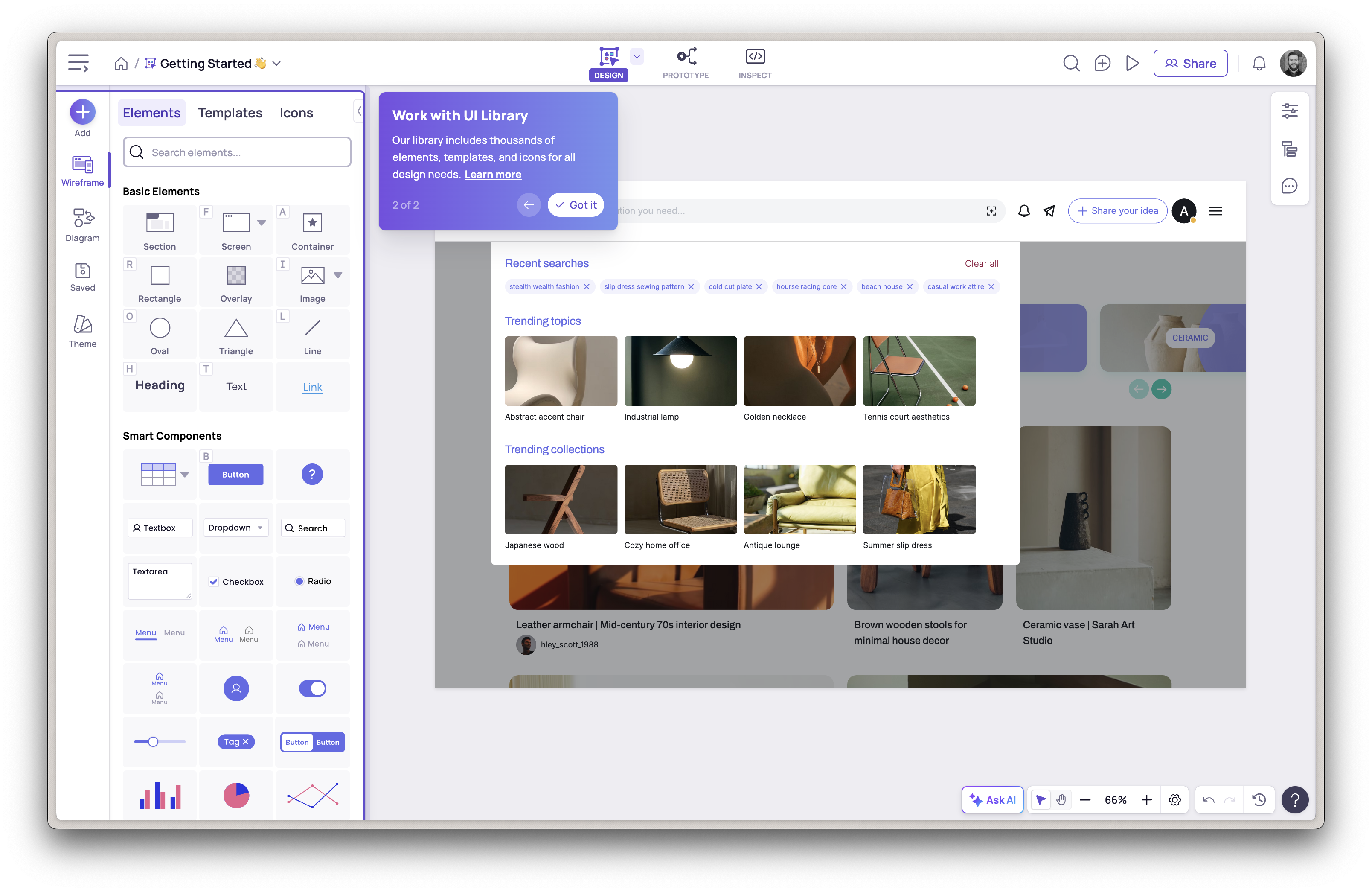Switch to the Templates tab
Viewport: 1372px width, 892px height.
[x=230, y=113]
